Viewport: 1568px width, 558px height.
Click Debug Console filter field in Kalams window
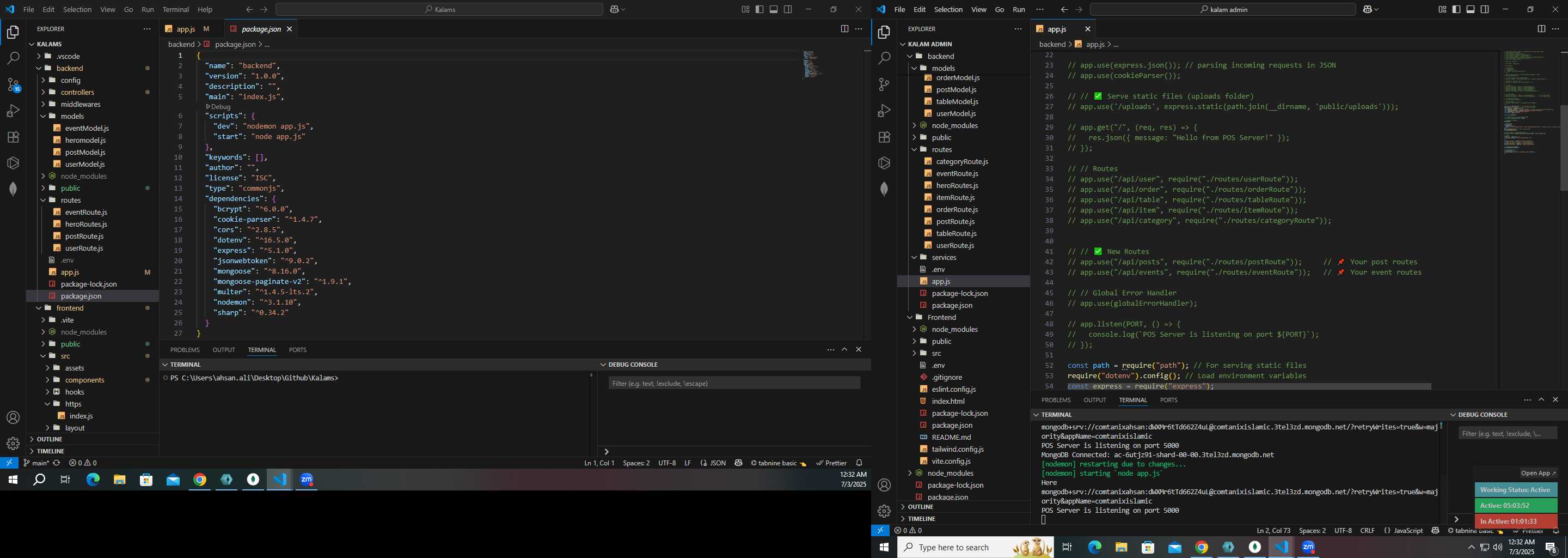pos(734,383)
